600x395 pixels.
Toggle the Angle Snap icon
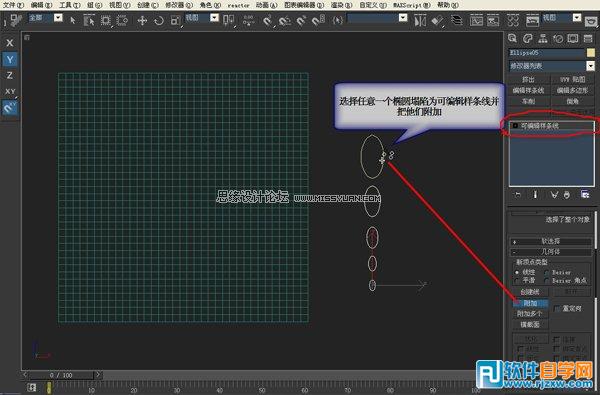coord(284,20)
